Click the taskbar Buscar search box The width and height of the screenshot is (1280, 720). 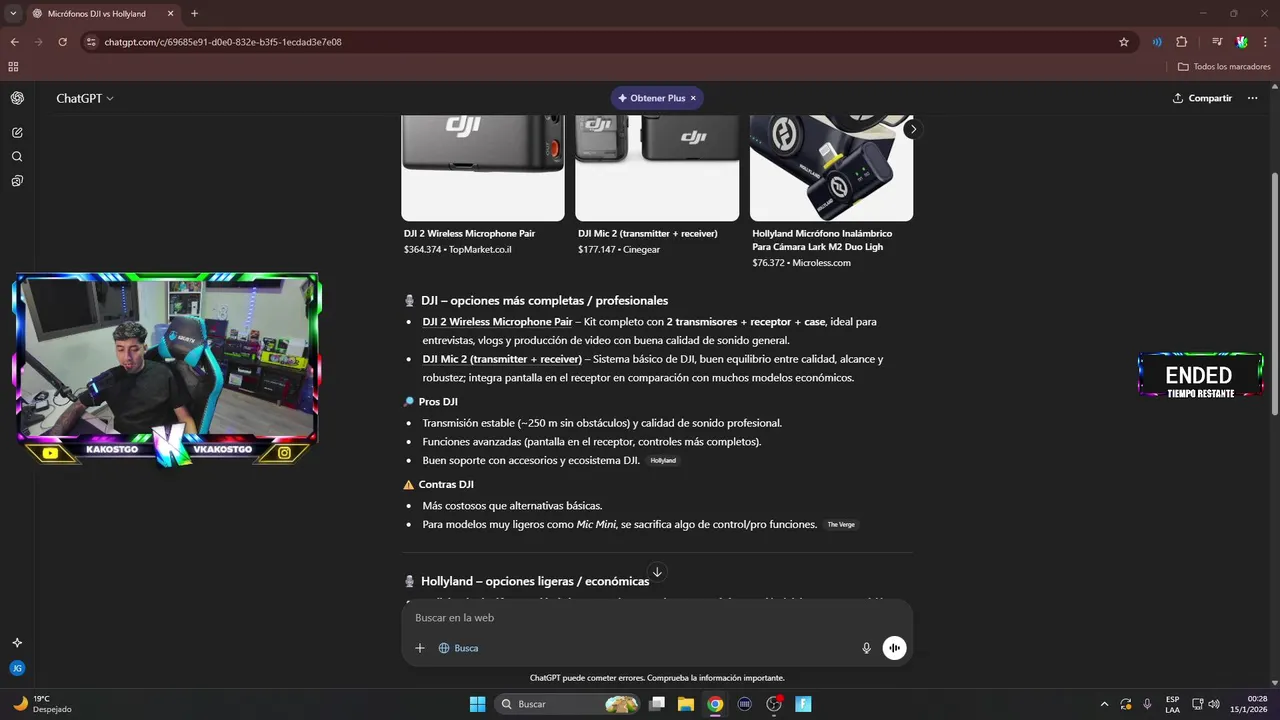tap(568, 704)
